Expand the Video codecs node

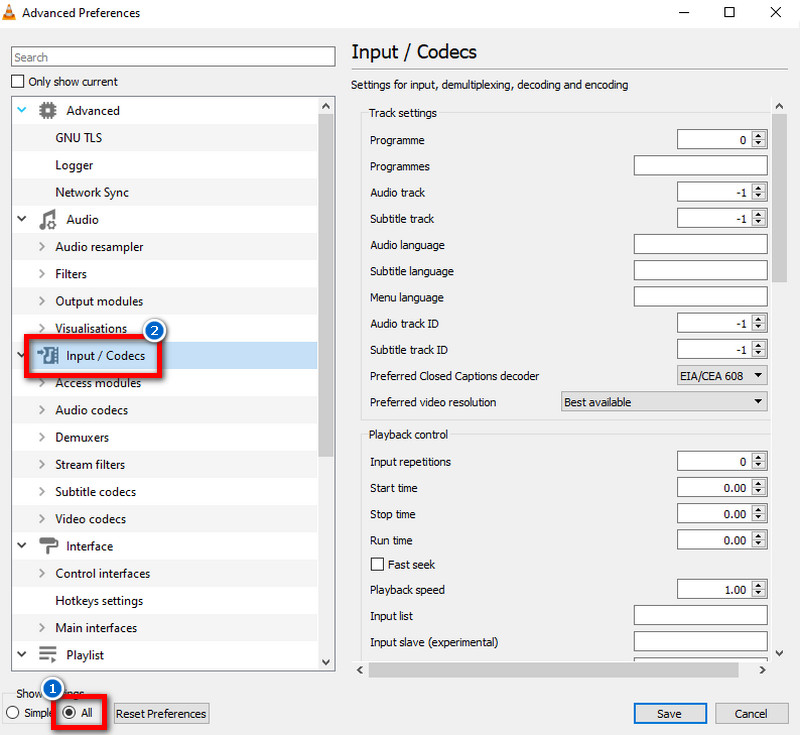tap(42, 519)
